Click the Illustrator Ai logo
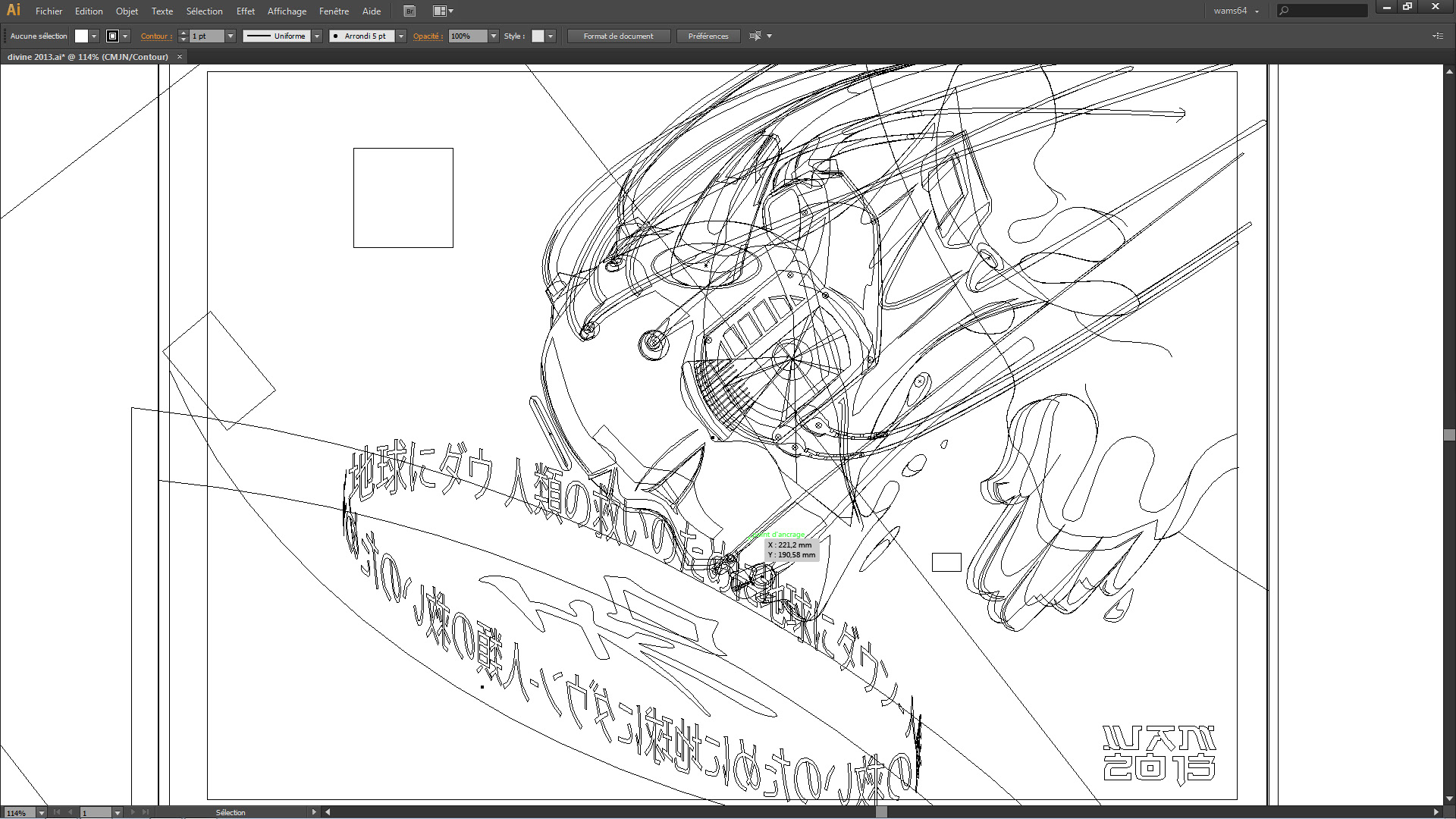1456x819 pixels. pyautogui.click(x=14, y=11)
